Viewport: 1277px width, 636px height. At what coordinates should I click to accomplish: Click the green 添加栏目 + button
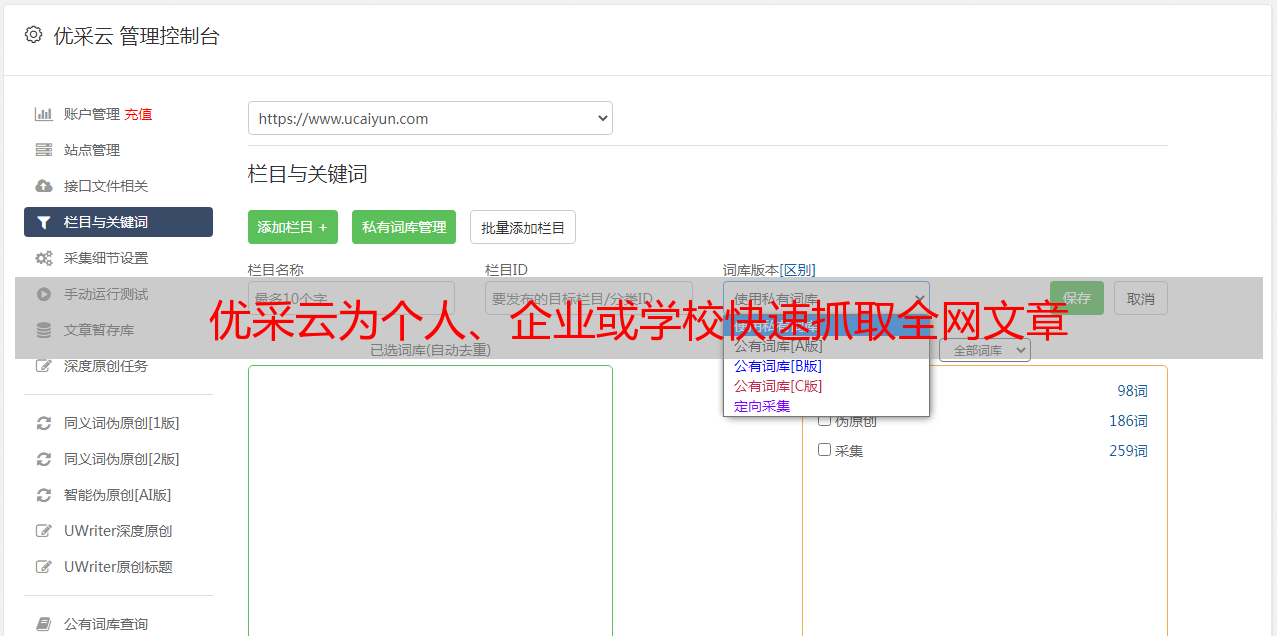tap(293, 227)
